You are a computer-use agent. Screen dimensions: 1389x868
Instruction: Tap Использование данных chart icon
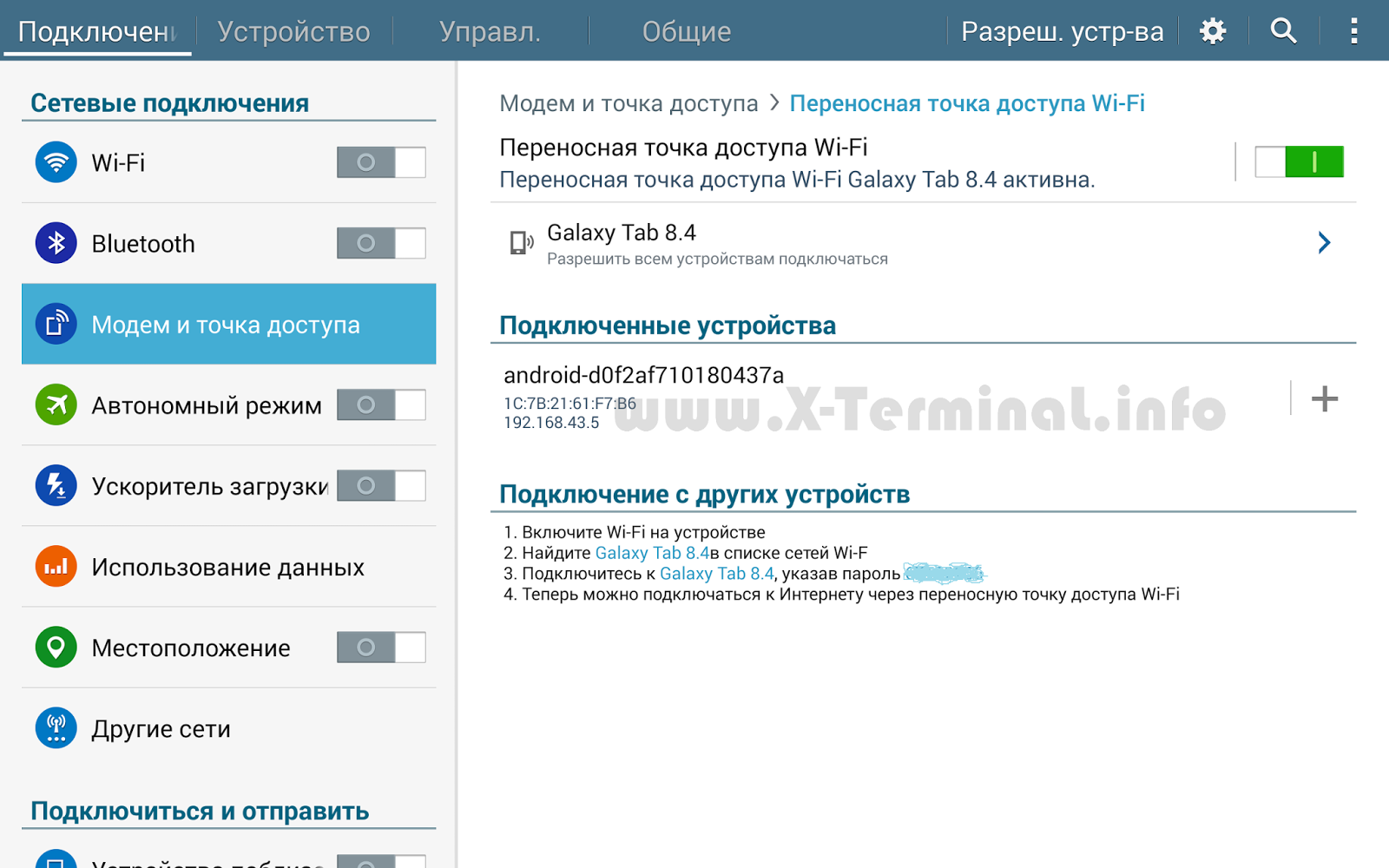point(56,566)
